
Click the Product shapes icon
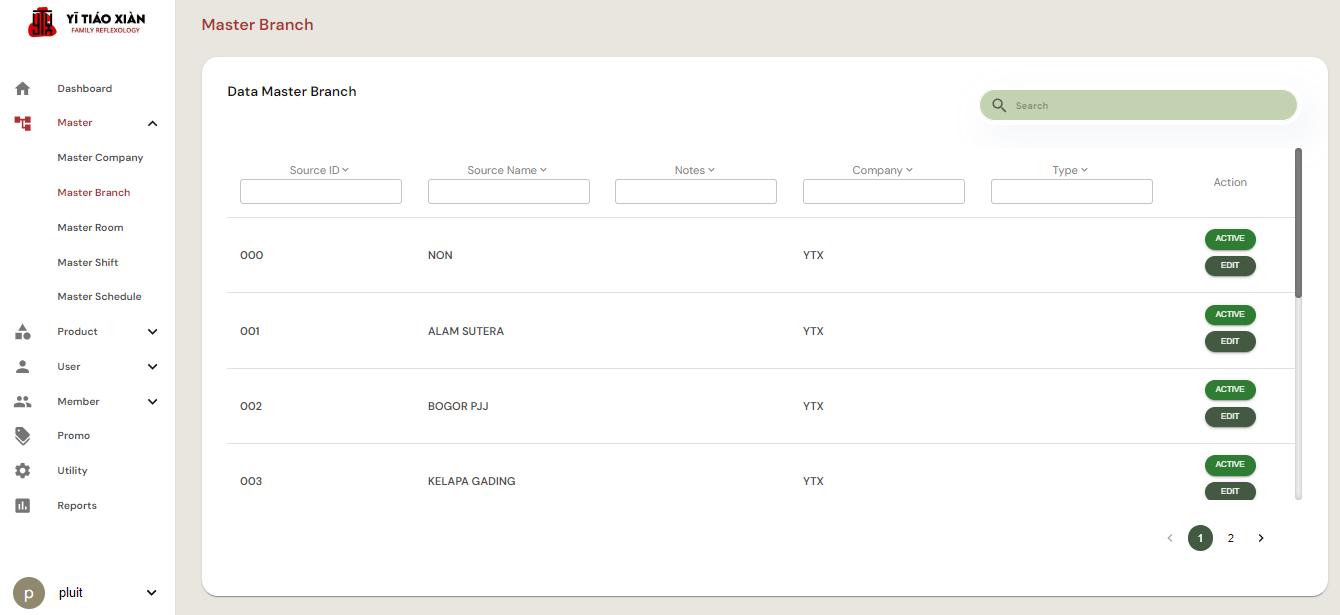23,332
